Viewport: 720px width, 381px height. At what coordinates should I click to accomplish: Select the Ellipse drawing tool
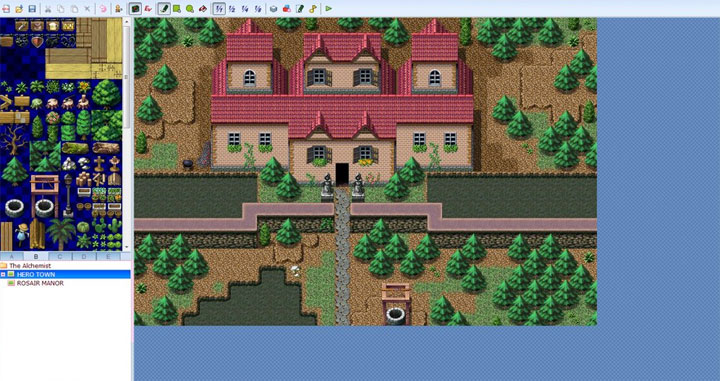(x=190, y=9)
